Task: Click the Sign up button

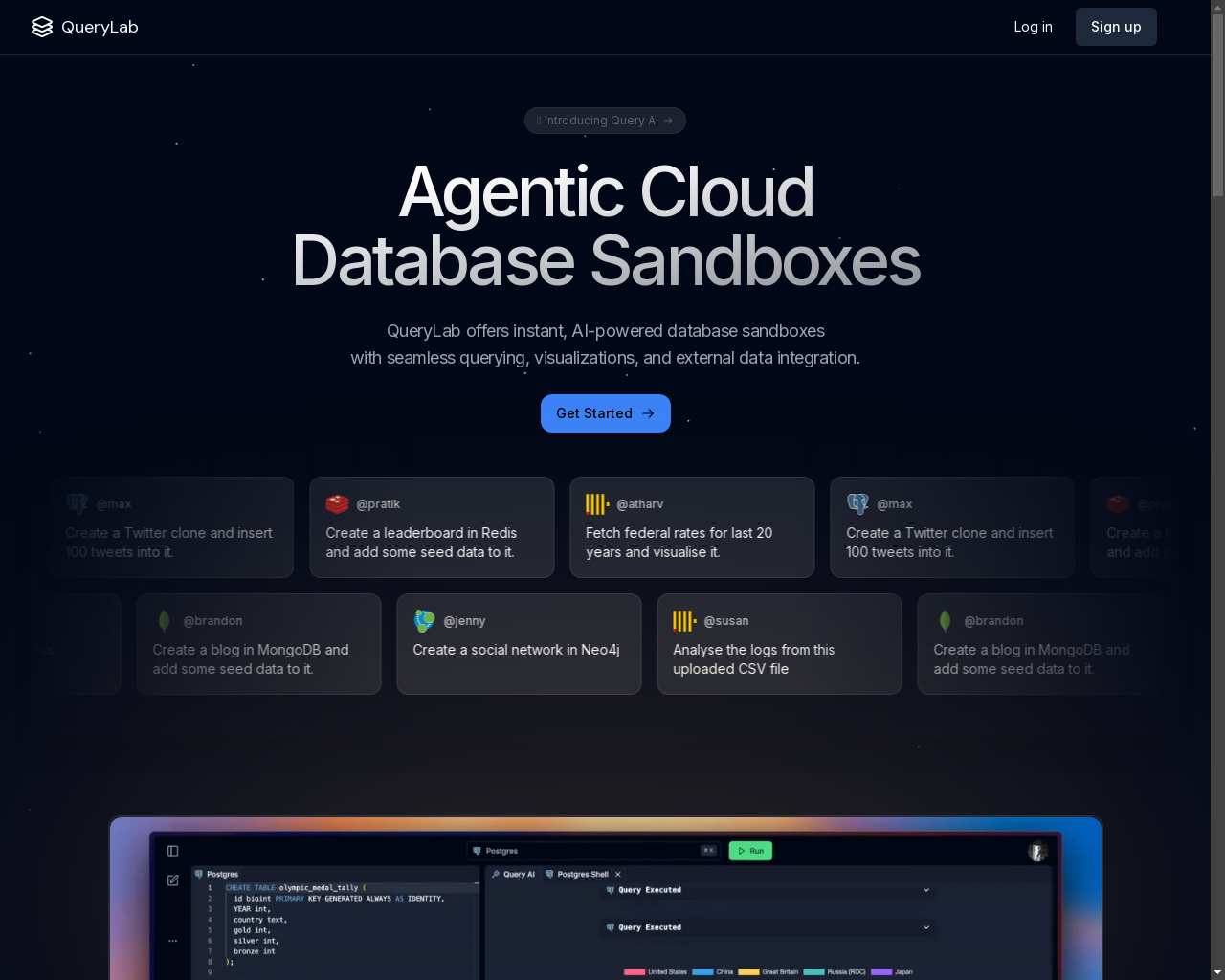Action: tap(1116, 27)
